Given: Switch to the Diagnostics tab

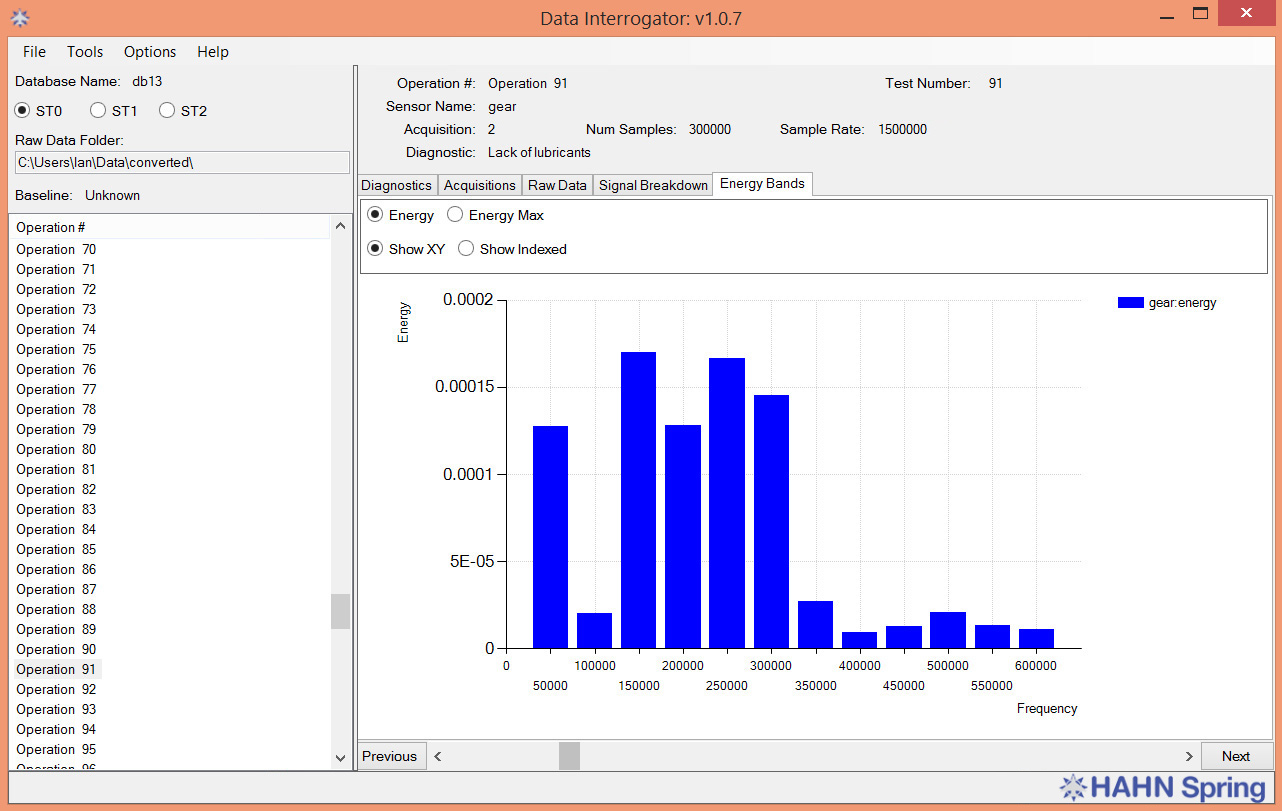Looking at the screenshot, I should 397,185.
